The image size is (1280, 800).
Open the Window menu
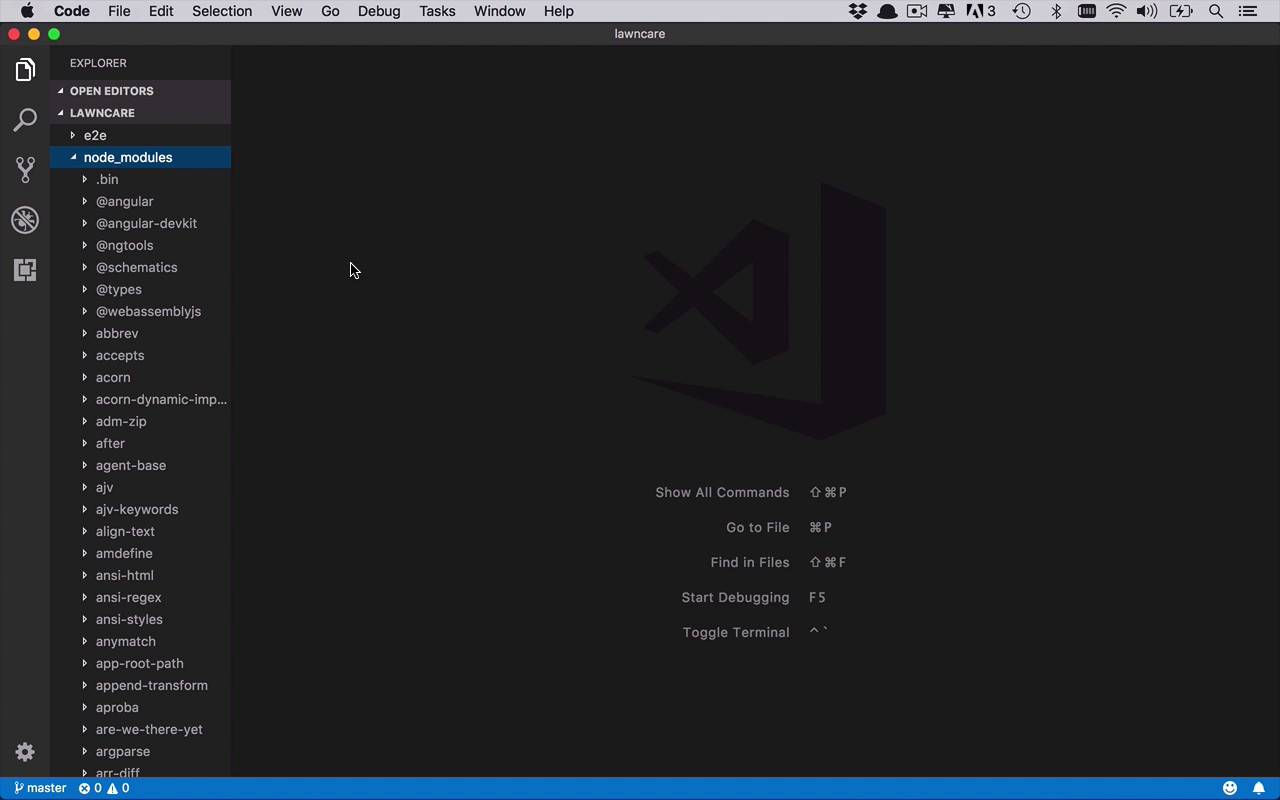[x=499, y=11]
